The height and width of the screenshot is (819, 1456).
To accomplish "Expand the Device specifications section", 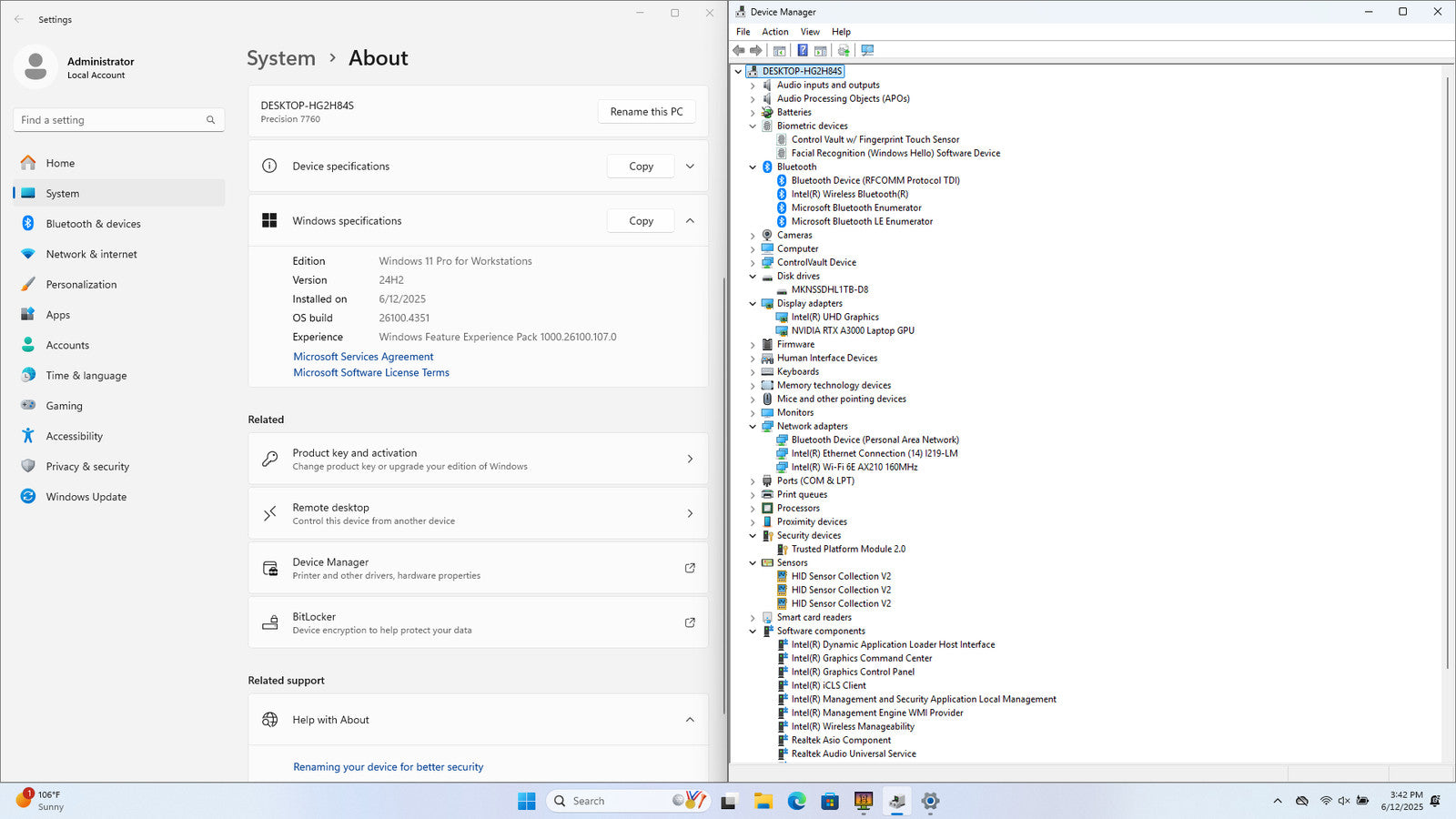I will click(690, 166).
